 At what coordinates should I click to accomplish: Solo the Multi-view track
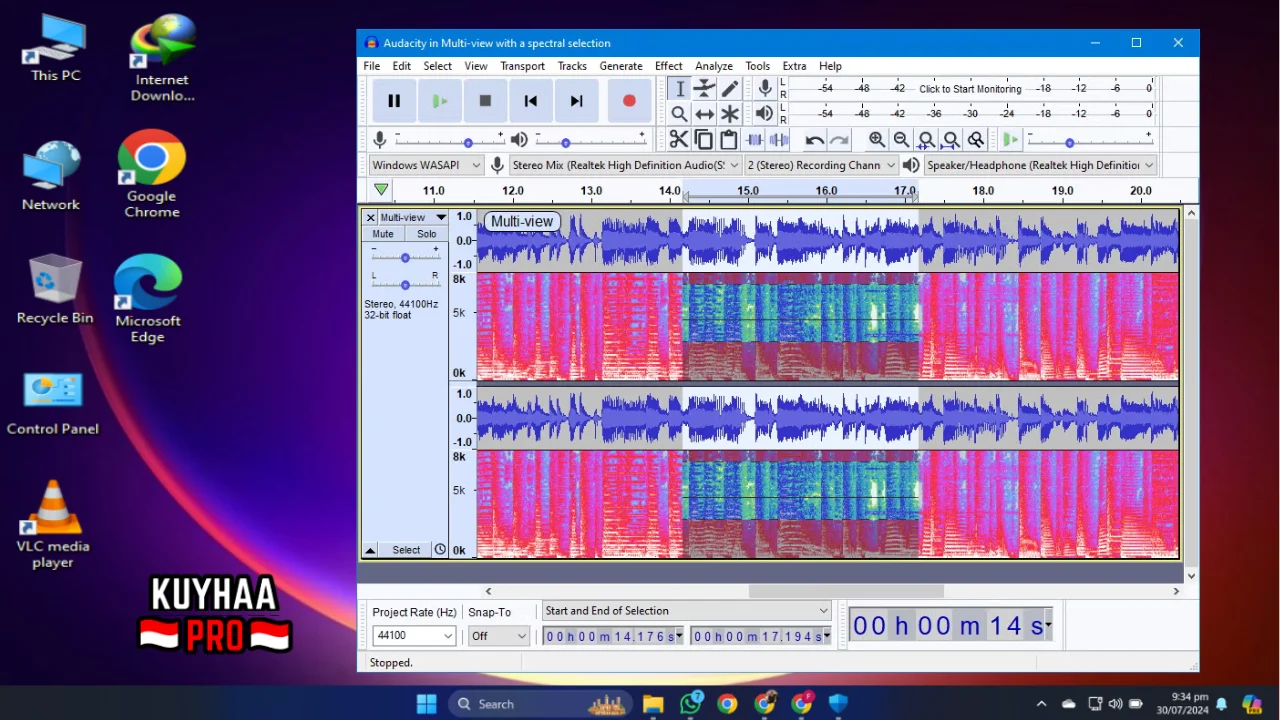click(x=427, y=234)
